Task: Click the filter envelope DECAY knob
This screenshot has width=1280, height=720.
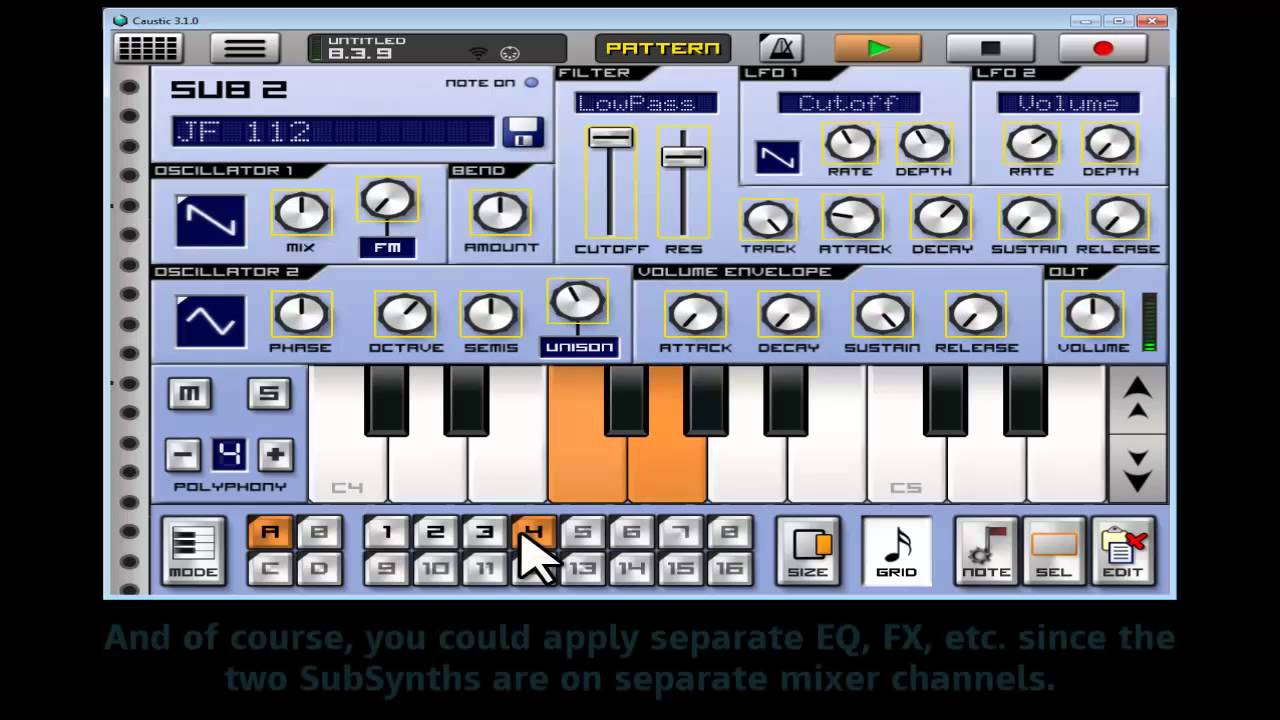Action: (x=941, y=217)
